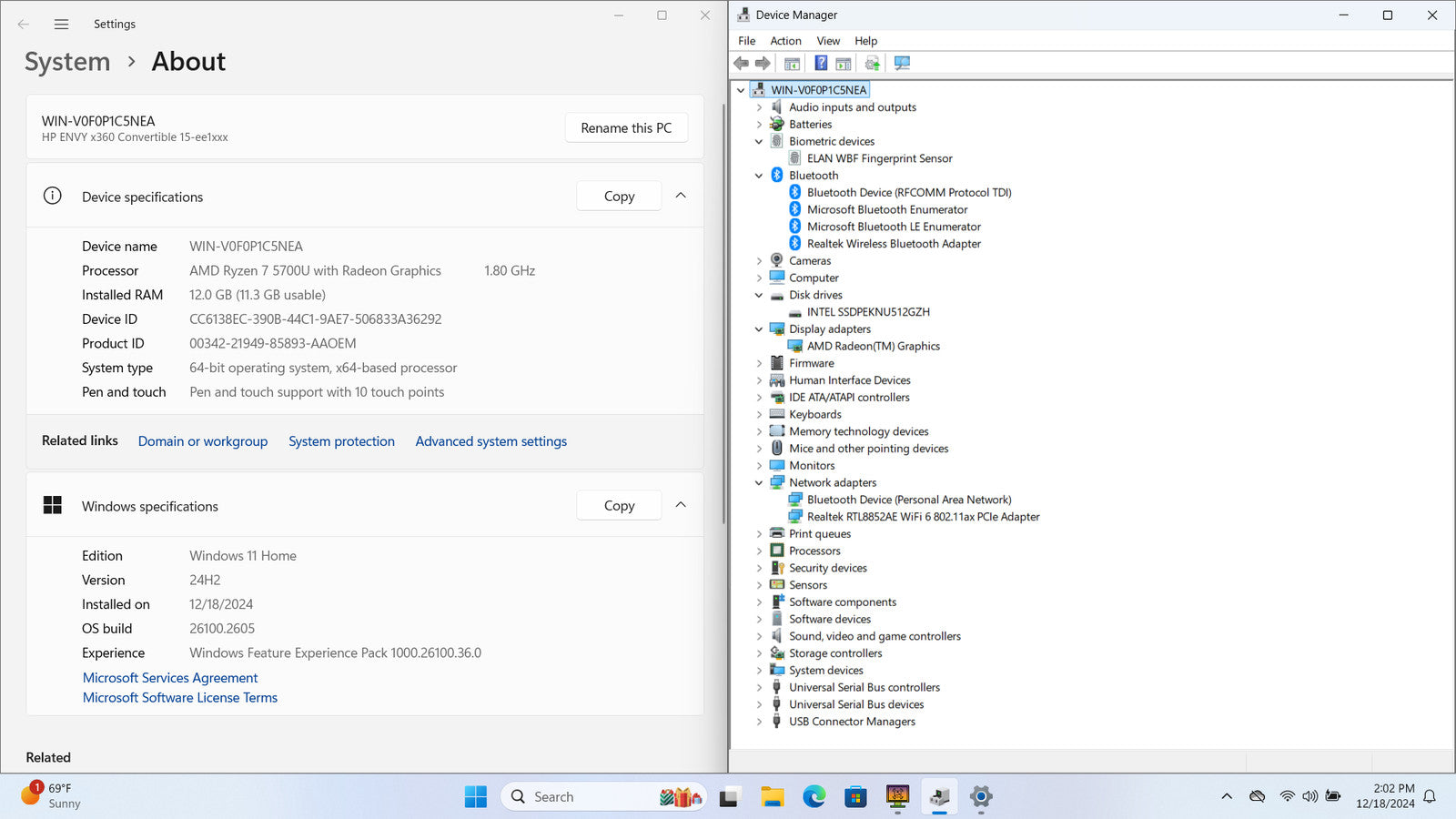The image size is (1456, 819).
Task: Open notification bell in system tray
Action: pos(1430,796)
